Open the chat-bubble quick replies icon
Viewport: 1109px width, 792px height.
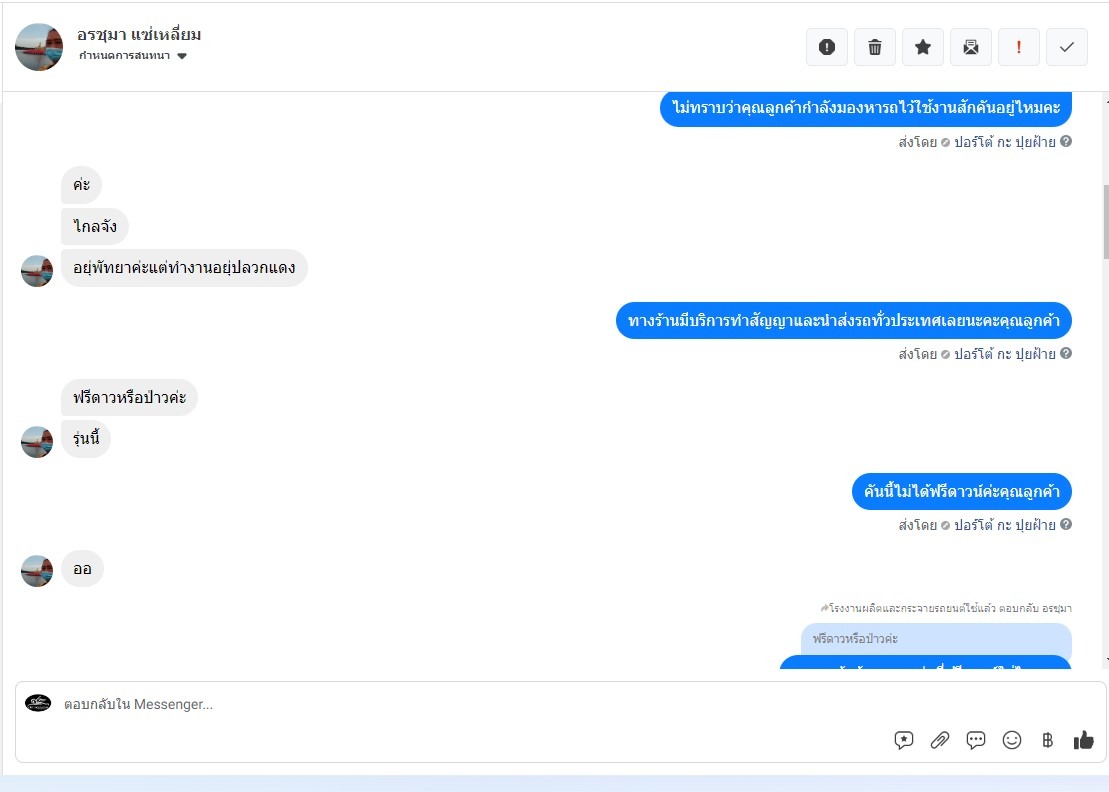click(976, 740)
